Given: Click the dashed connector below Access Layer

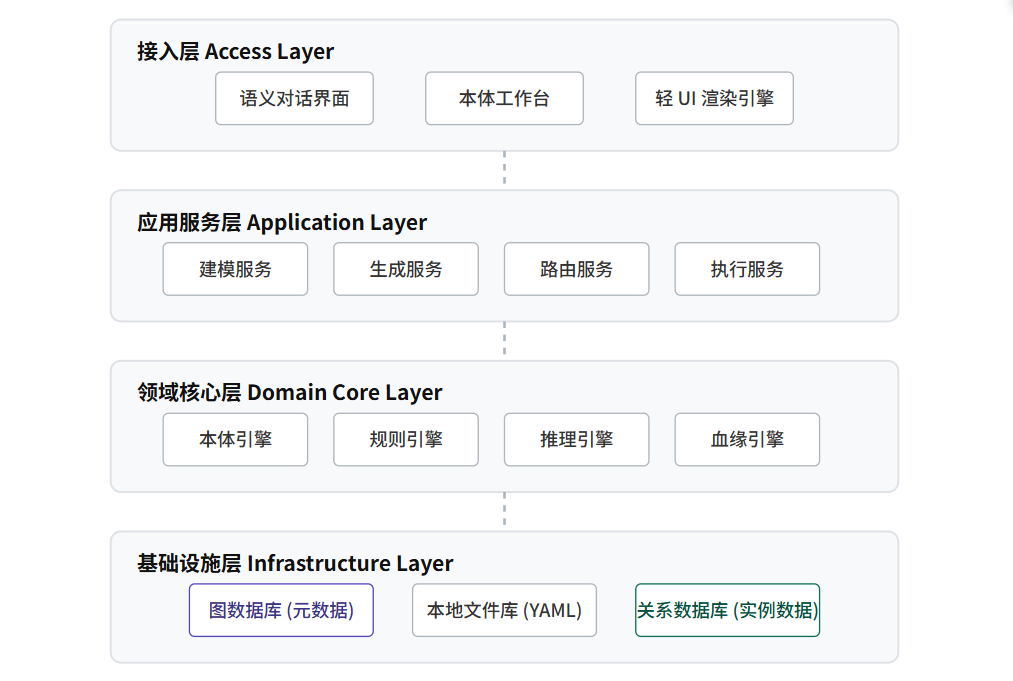Looking at the screenshot, I should coord(504,170).
